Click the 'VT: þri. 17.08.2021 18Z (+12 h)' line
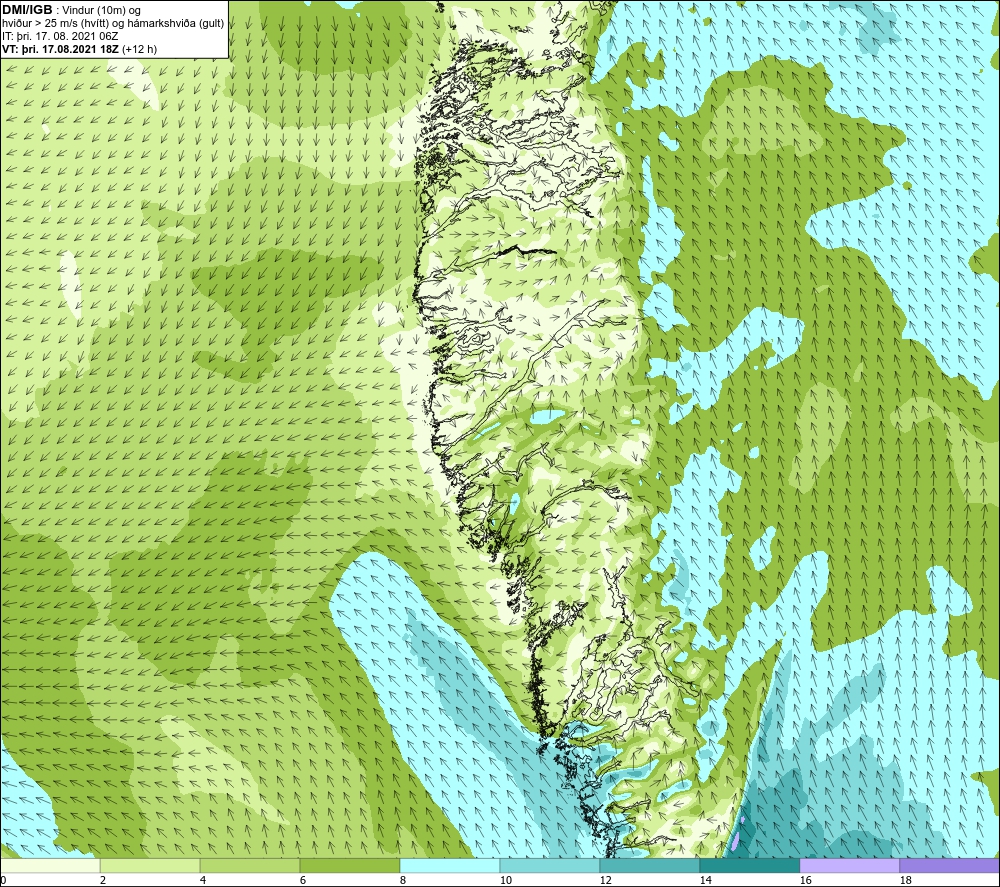Image resolution: width=1000 pixels, height=887 pixels. (x=79, y=48)
